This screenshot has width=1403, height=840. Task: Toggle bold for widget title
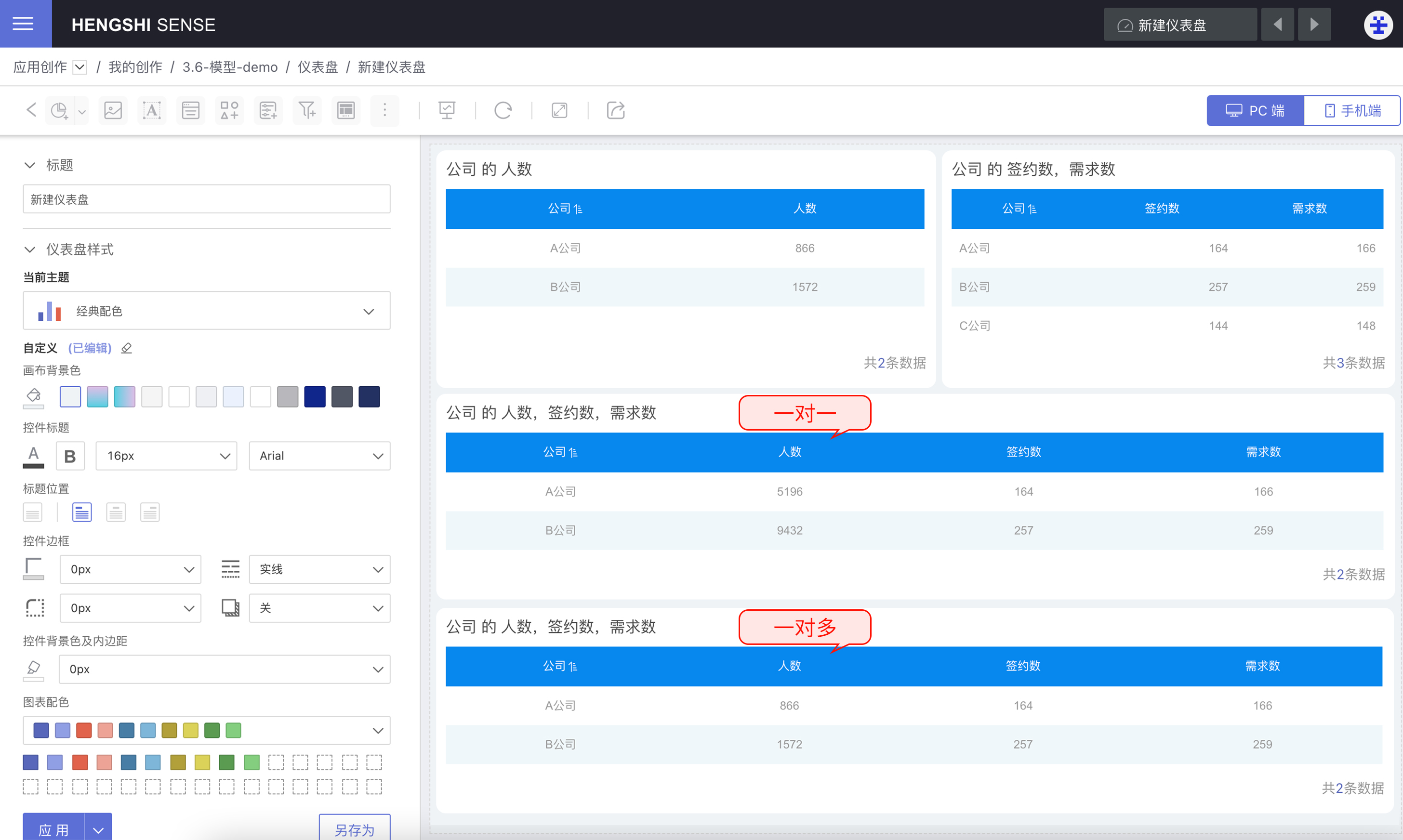coord(70,456)
